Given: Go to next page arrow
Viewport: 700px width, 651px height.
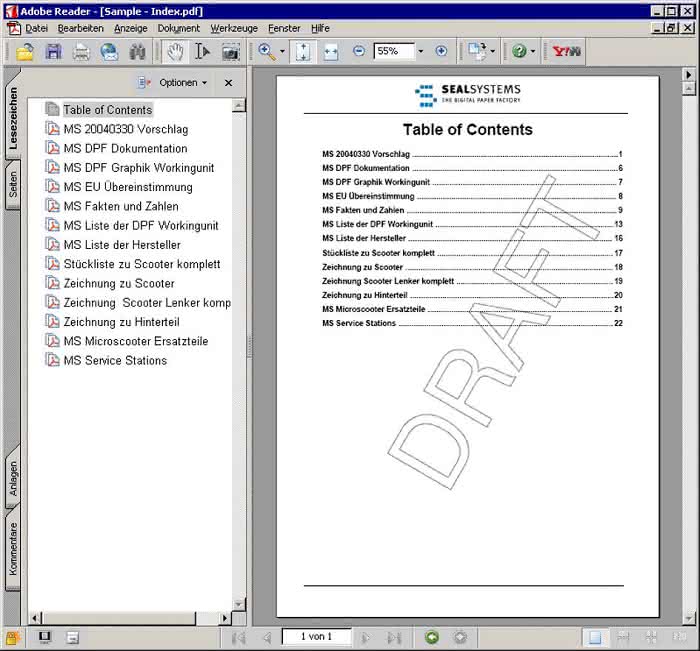Looking at the screenshot, I should click(365, 638).
